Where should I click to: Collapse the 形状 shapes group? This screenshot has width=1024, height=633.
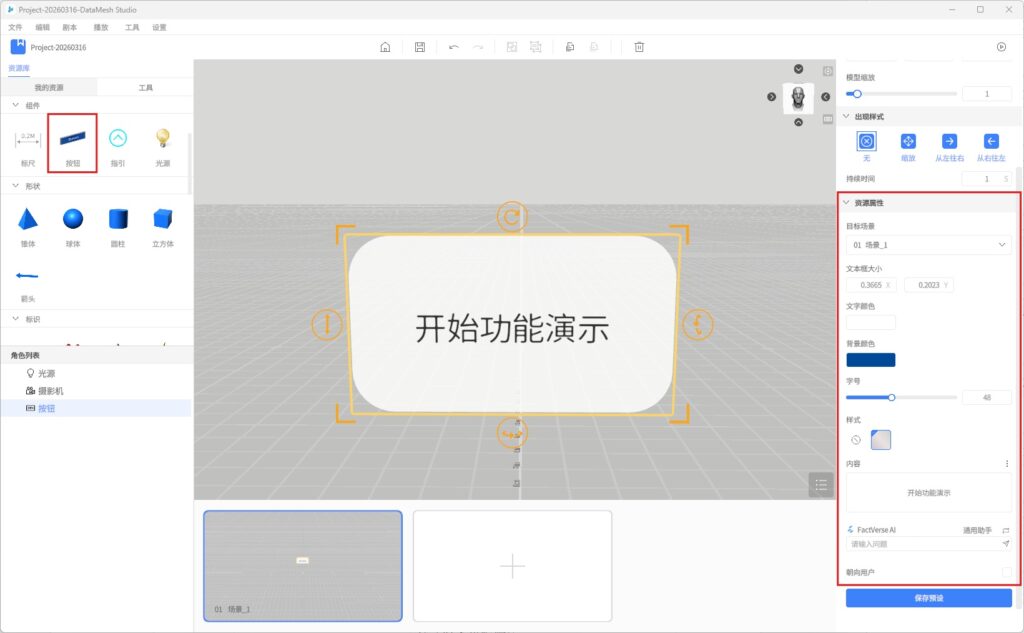(x=15, y=185)
